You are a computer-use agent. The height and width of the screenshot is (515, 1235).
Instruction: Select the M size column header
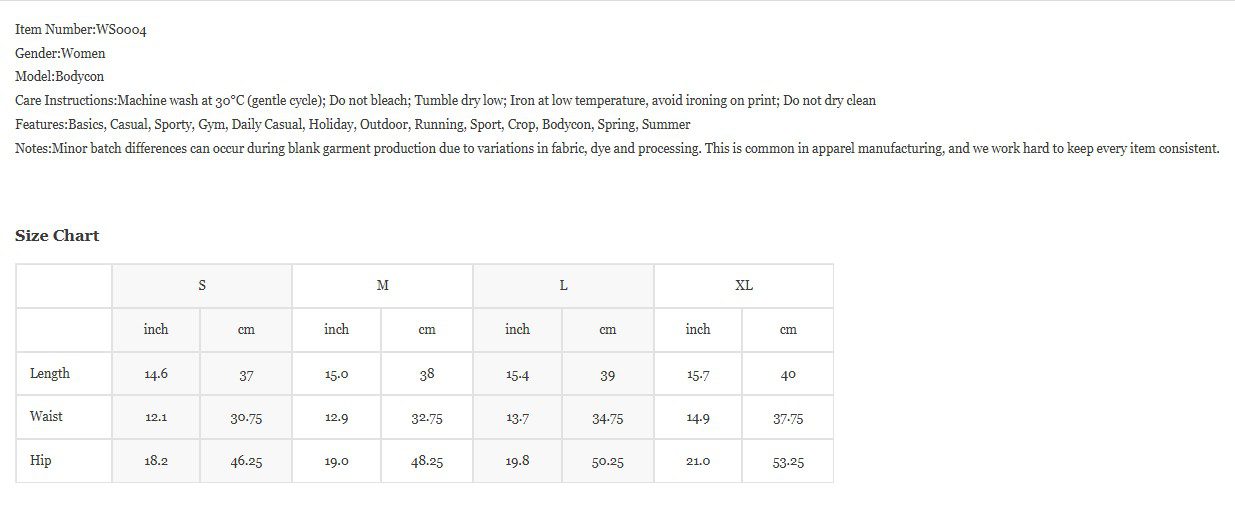[x=382, y=286]
